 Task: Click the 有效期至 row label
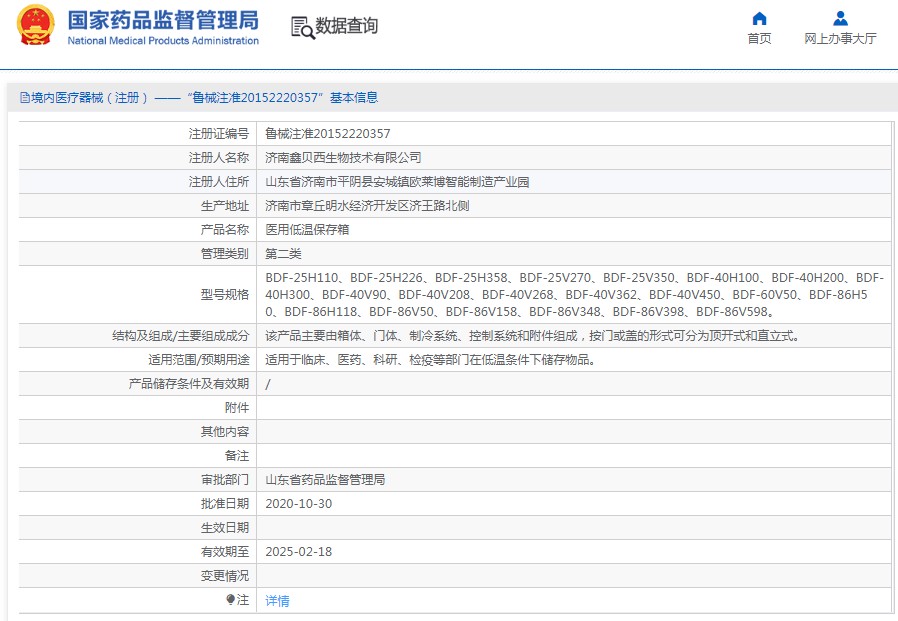(224, 552)
